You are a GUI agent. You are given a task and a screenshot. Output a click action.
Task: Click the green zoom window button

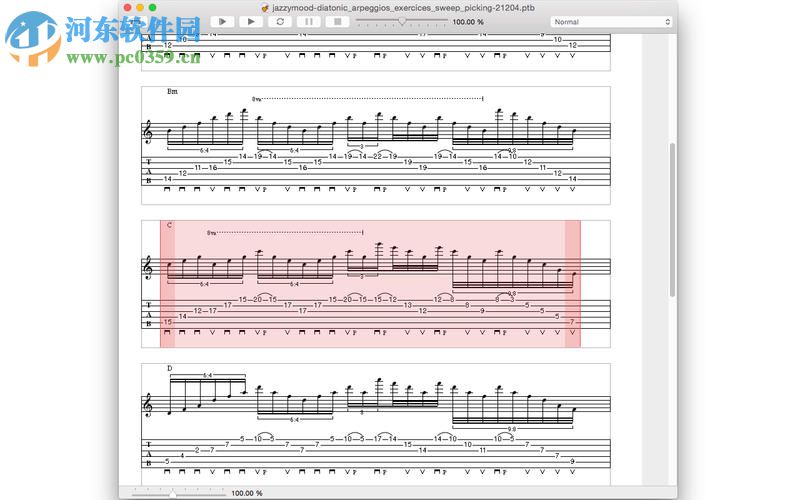pyautogui.click(x=153, y=8)
